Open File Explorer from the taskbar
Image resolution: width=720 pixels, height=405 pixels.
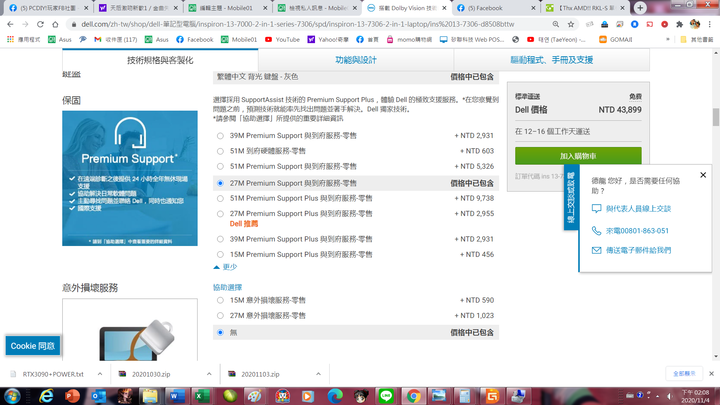tap(150, 396)
